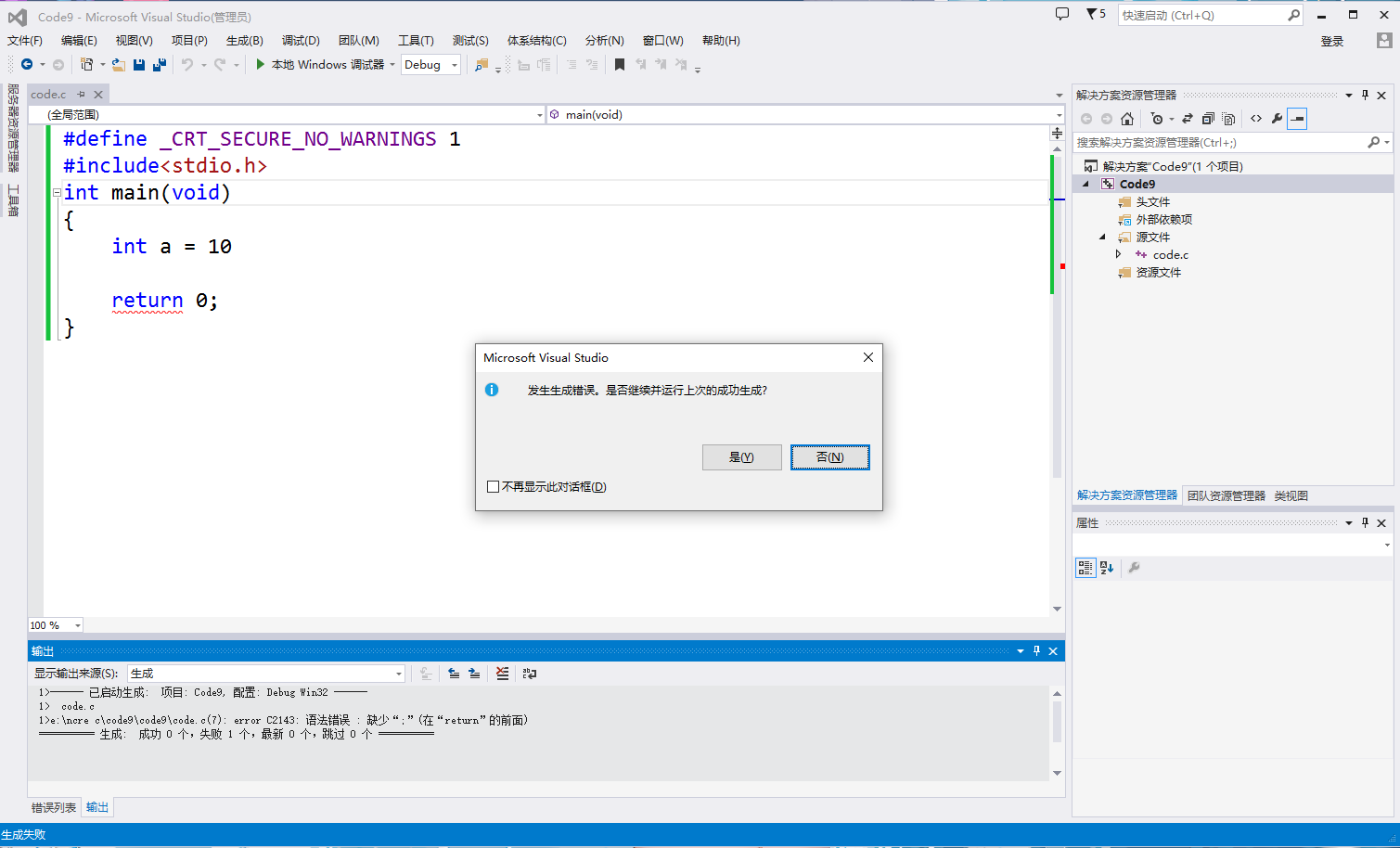Open debugger target dropdown arrow
This screenshot has width=1400, height=848.
tap(392, 65)
